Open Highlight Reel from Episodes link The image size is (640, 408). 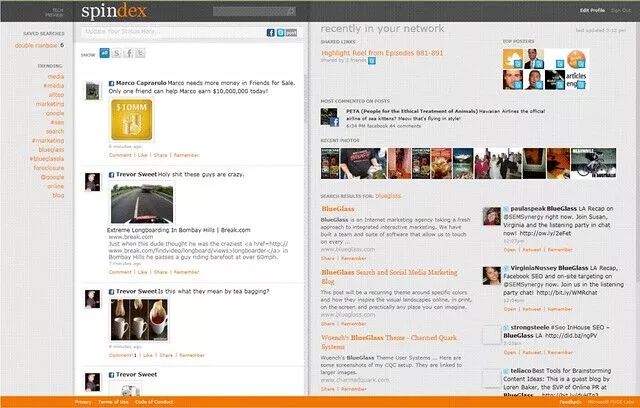click(382, 53)
